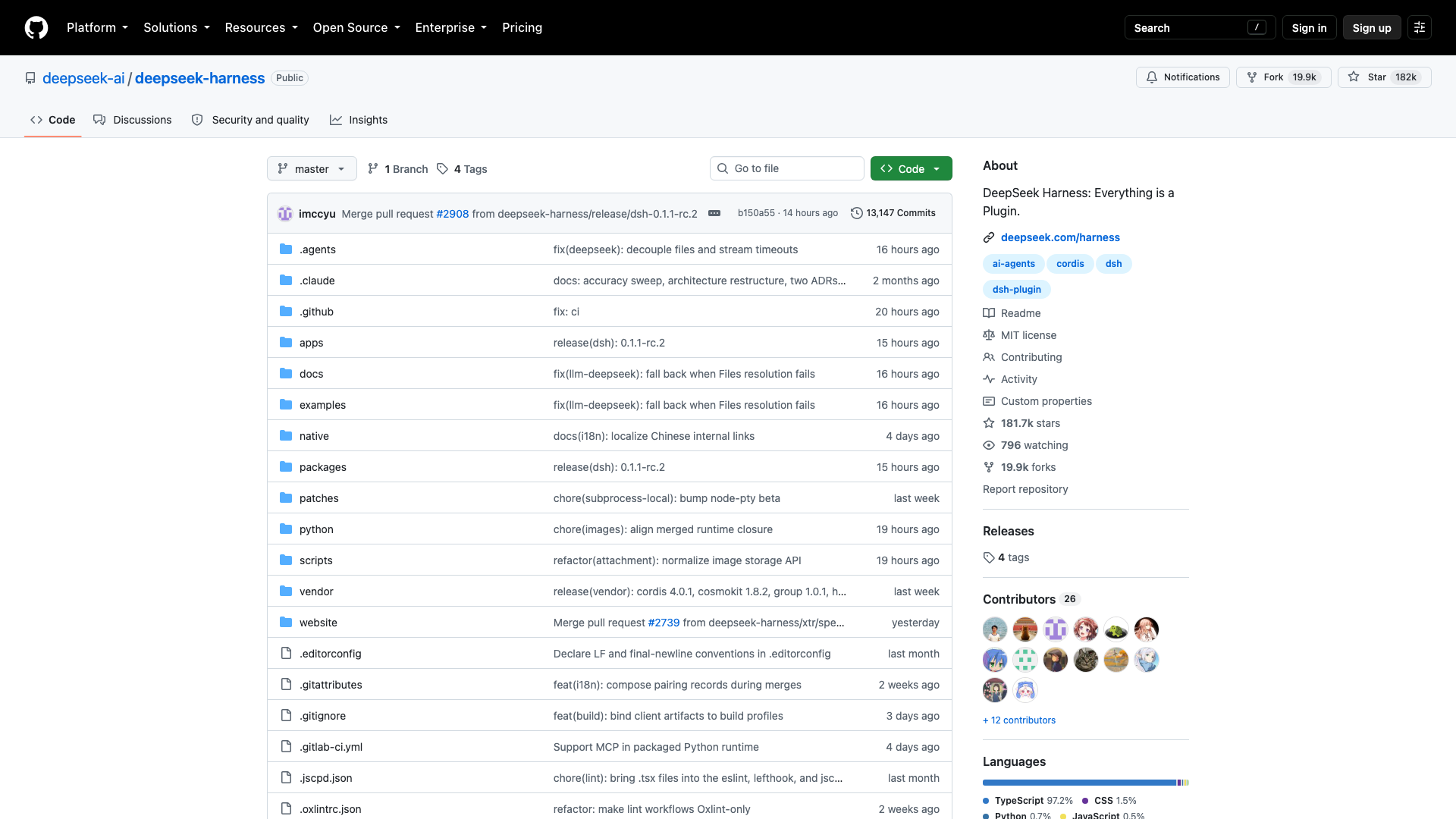
Task: Open pull request #2908 link
Action: pyautogui.click(x=452, y=214)
